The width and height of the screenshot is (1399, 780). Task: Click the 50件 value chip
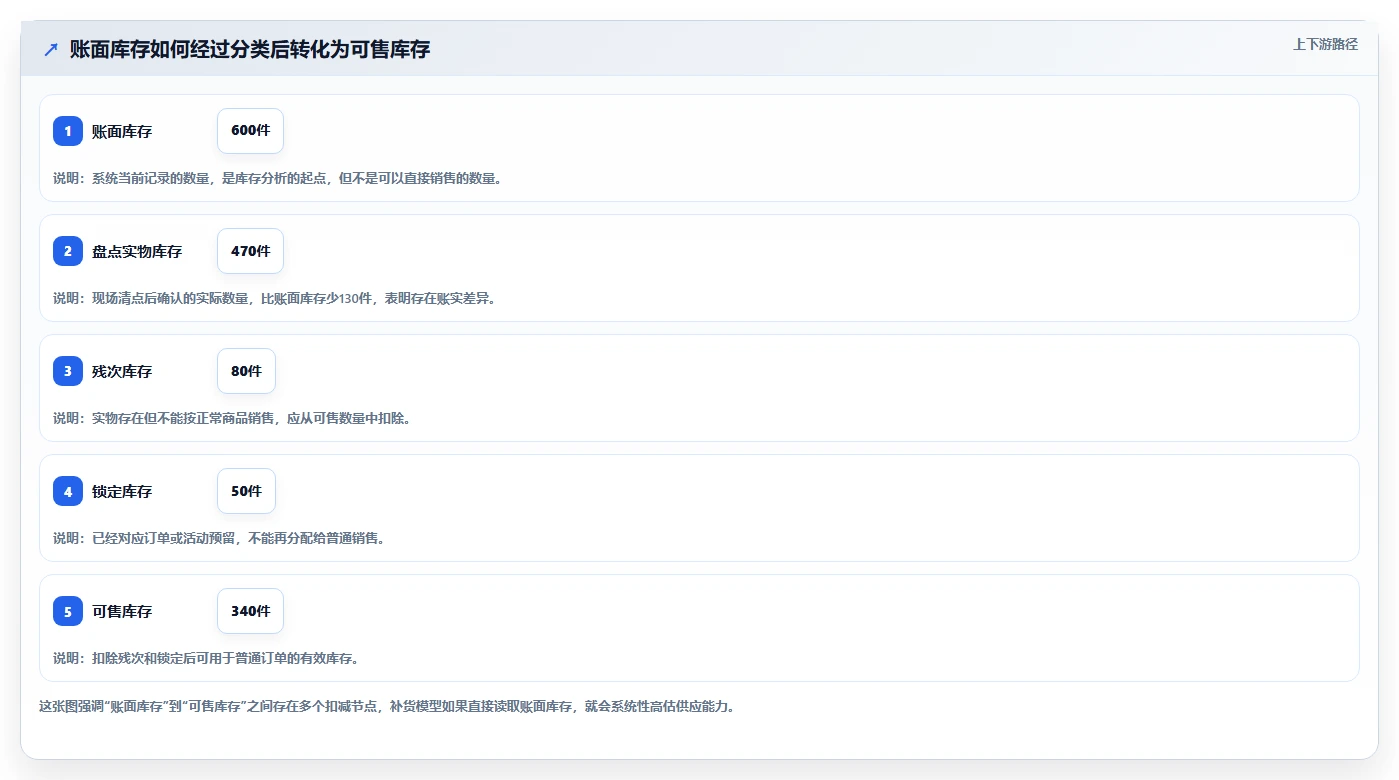[246, 491]
